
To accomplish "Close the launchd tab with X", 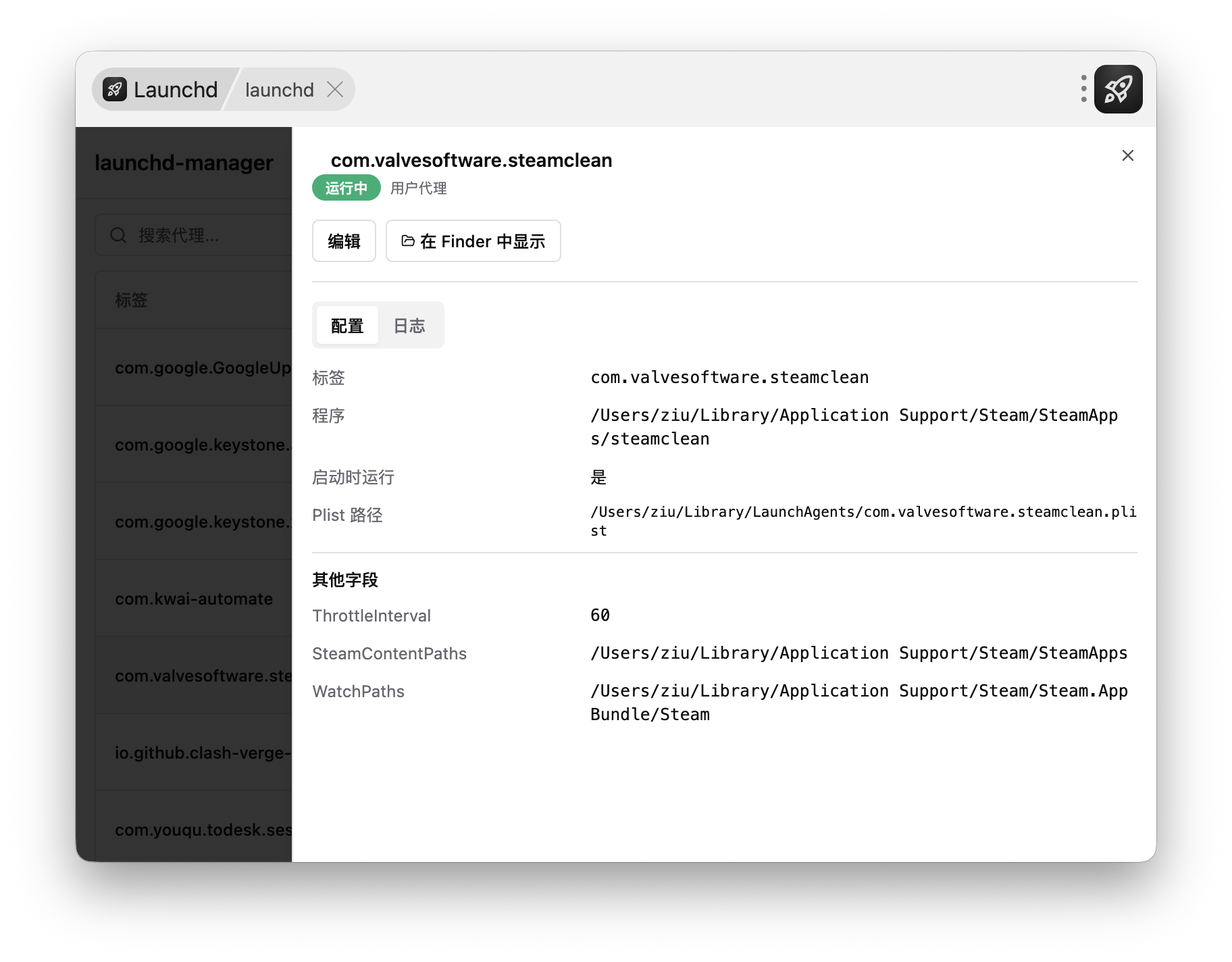I will [x=335, y=89].
